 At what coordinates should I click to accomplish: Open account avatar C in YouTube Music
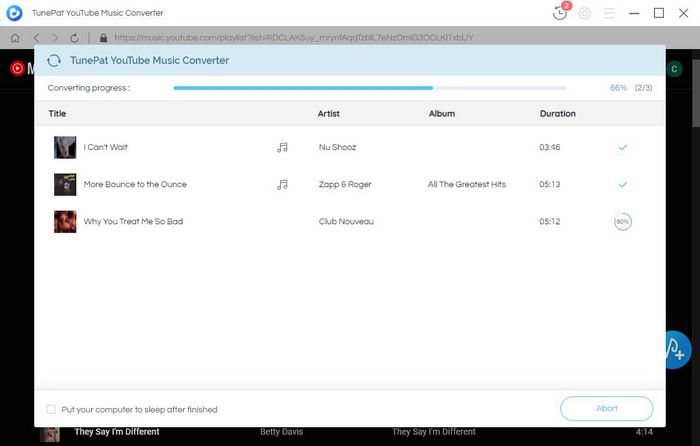click(x=674, y=69)
